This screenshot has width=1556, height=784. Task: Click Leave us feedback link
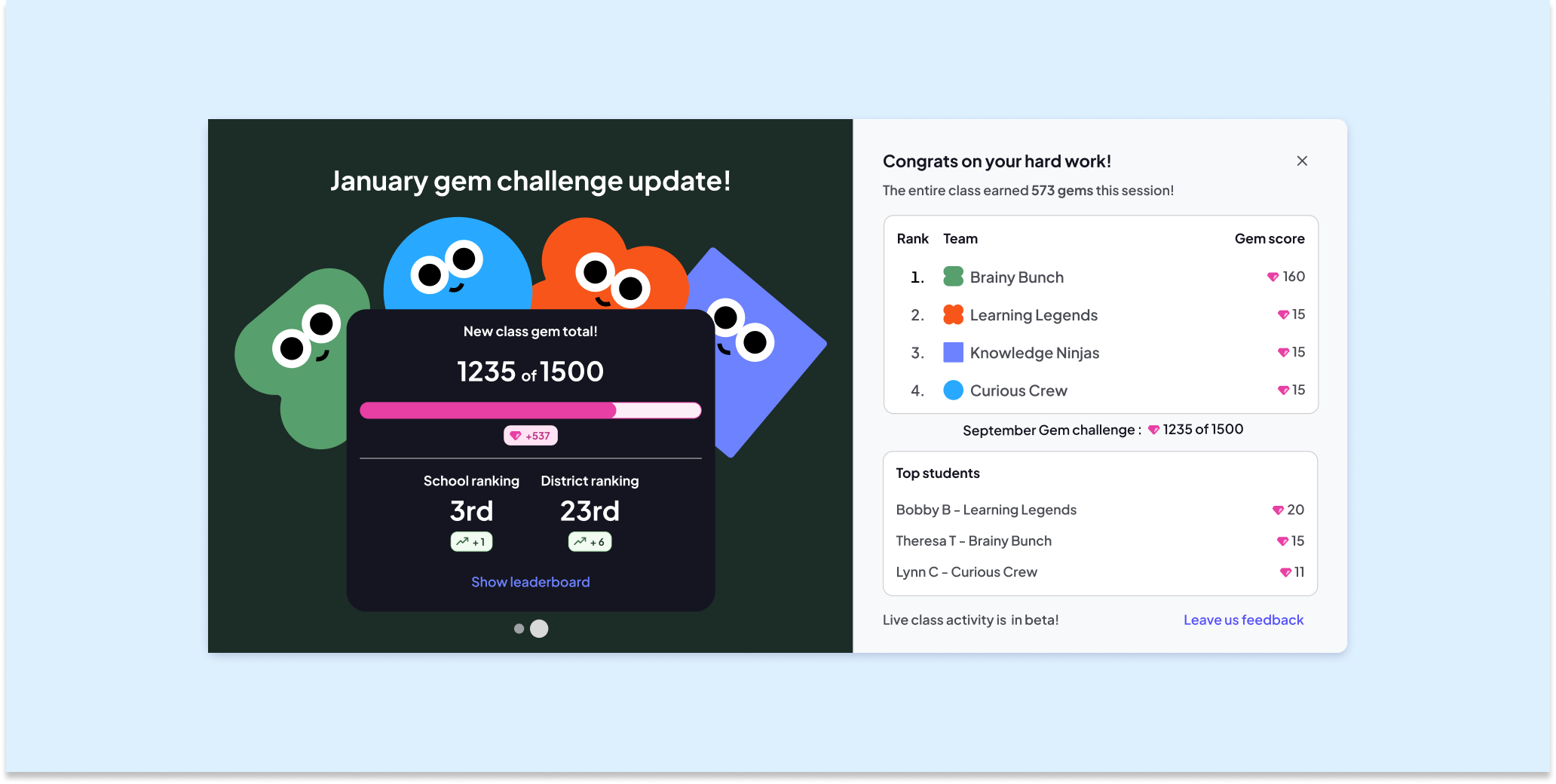[1243, 620]
